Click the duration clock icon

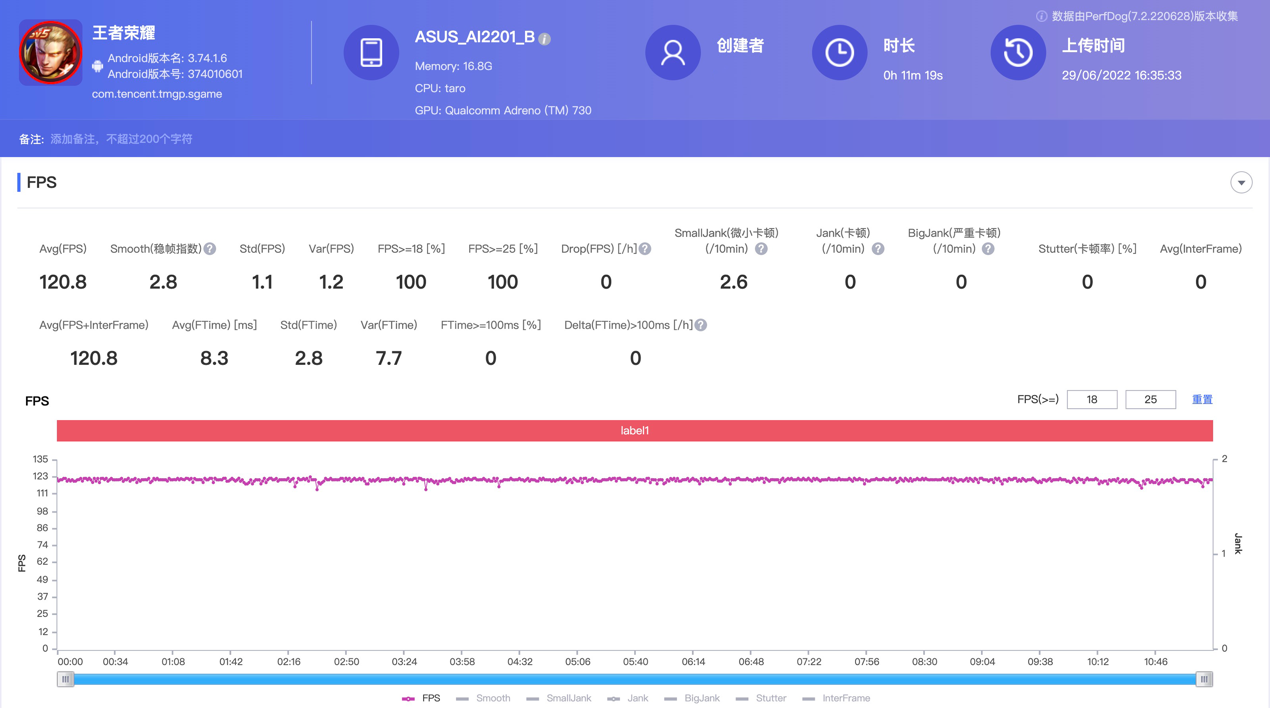click(x=839, y=53)
